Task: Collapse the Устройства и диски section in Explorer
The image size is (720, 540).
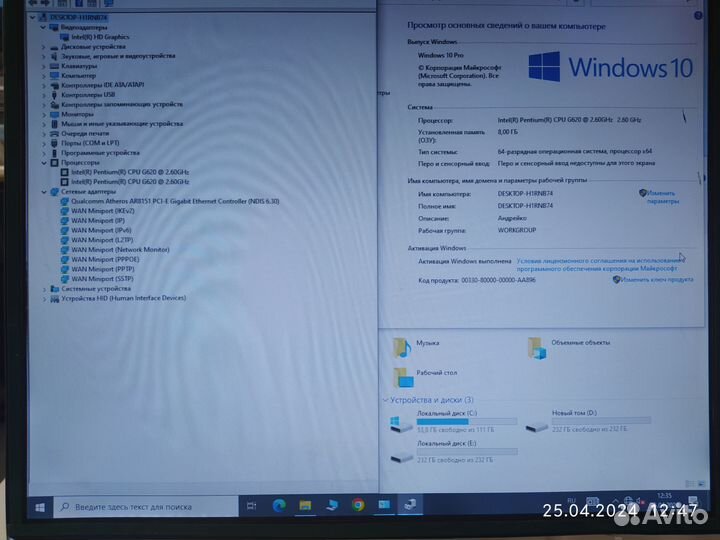Action: 385,400
